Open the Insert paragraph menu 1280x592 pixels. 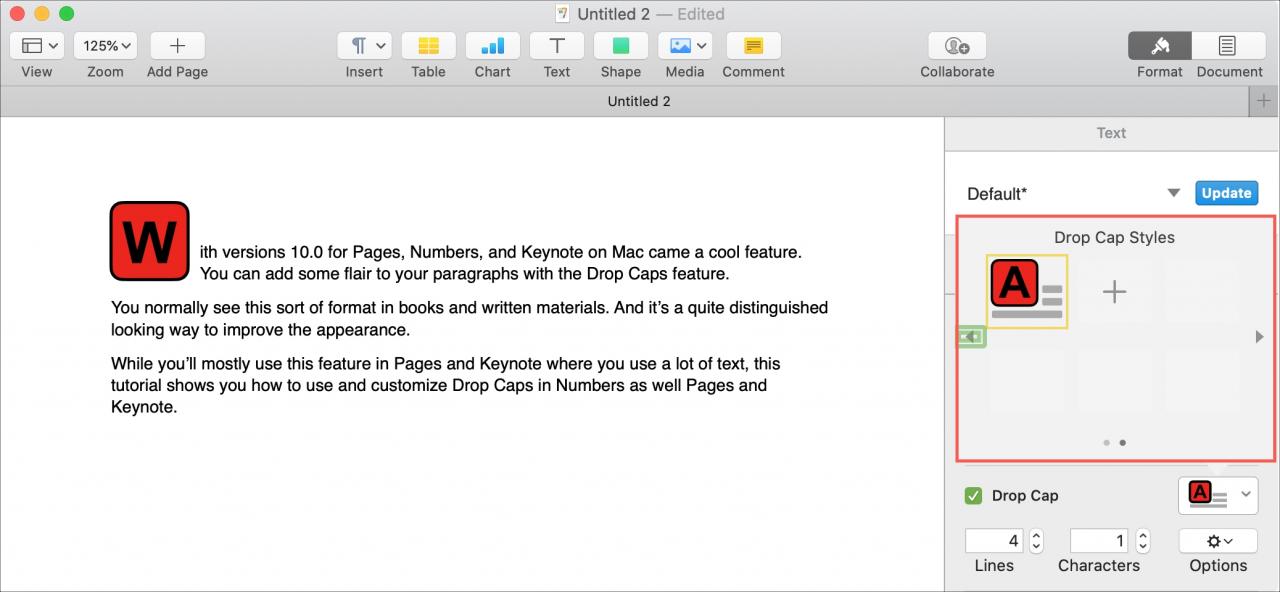(x=365, y=46)
